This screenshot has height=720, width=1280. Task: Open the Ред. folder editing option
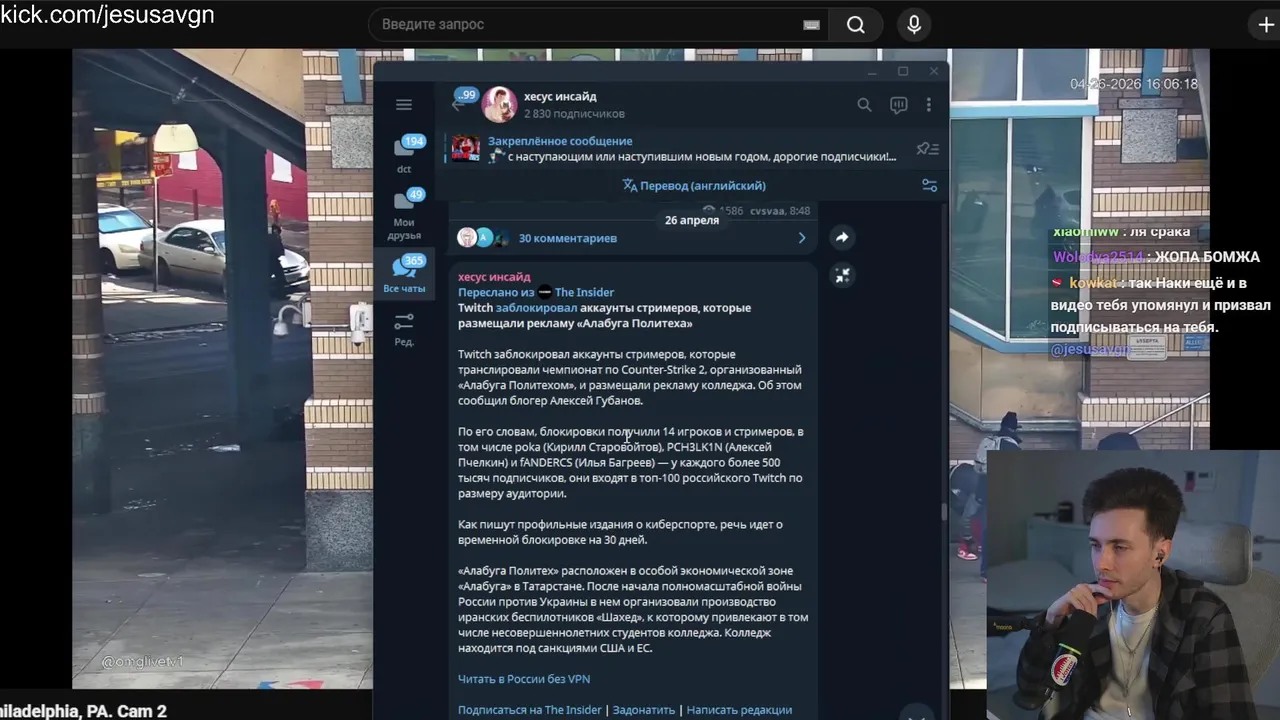404,329
